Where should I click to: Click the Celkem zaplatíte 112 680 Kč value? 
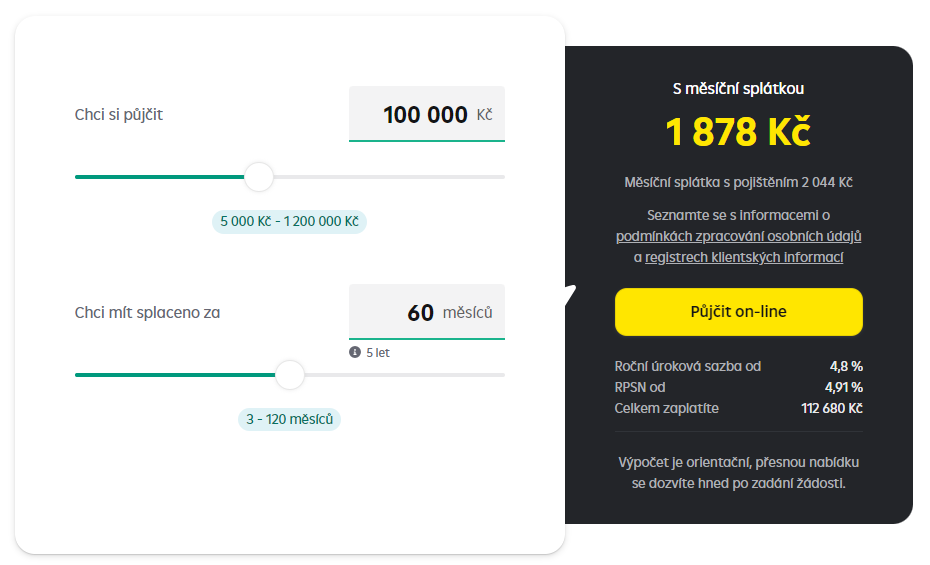pos(832,408)
